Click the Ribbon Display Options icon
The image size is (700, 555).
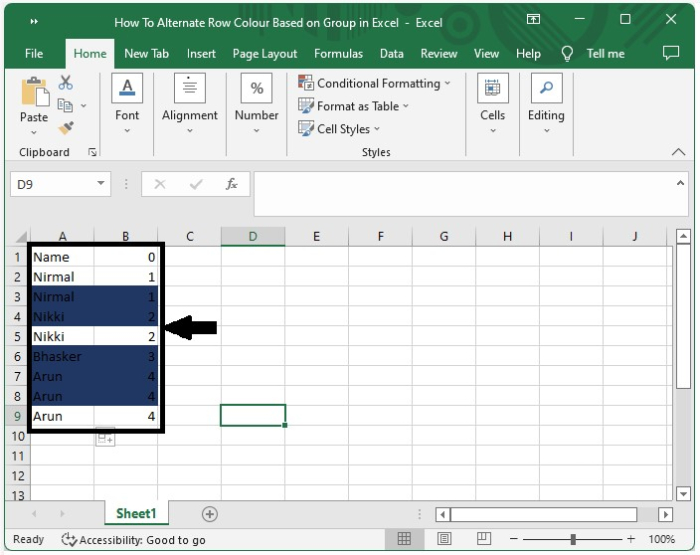(533, 19)
